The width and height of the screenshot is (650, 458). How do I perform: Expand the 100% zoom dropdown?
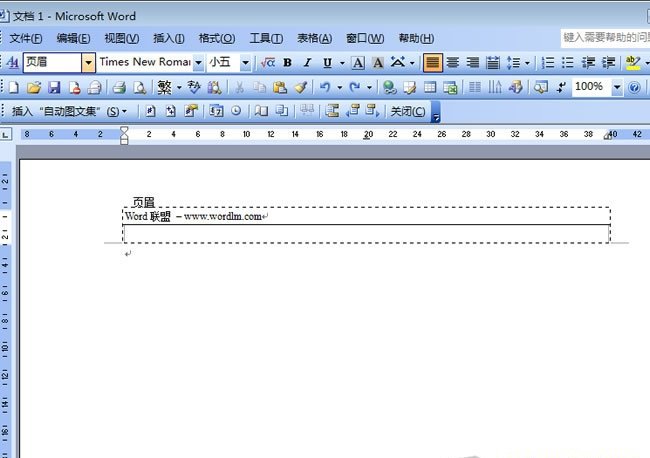(x=617, y=87)
